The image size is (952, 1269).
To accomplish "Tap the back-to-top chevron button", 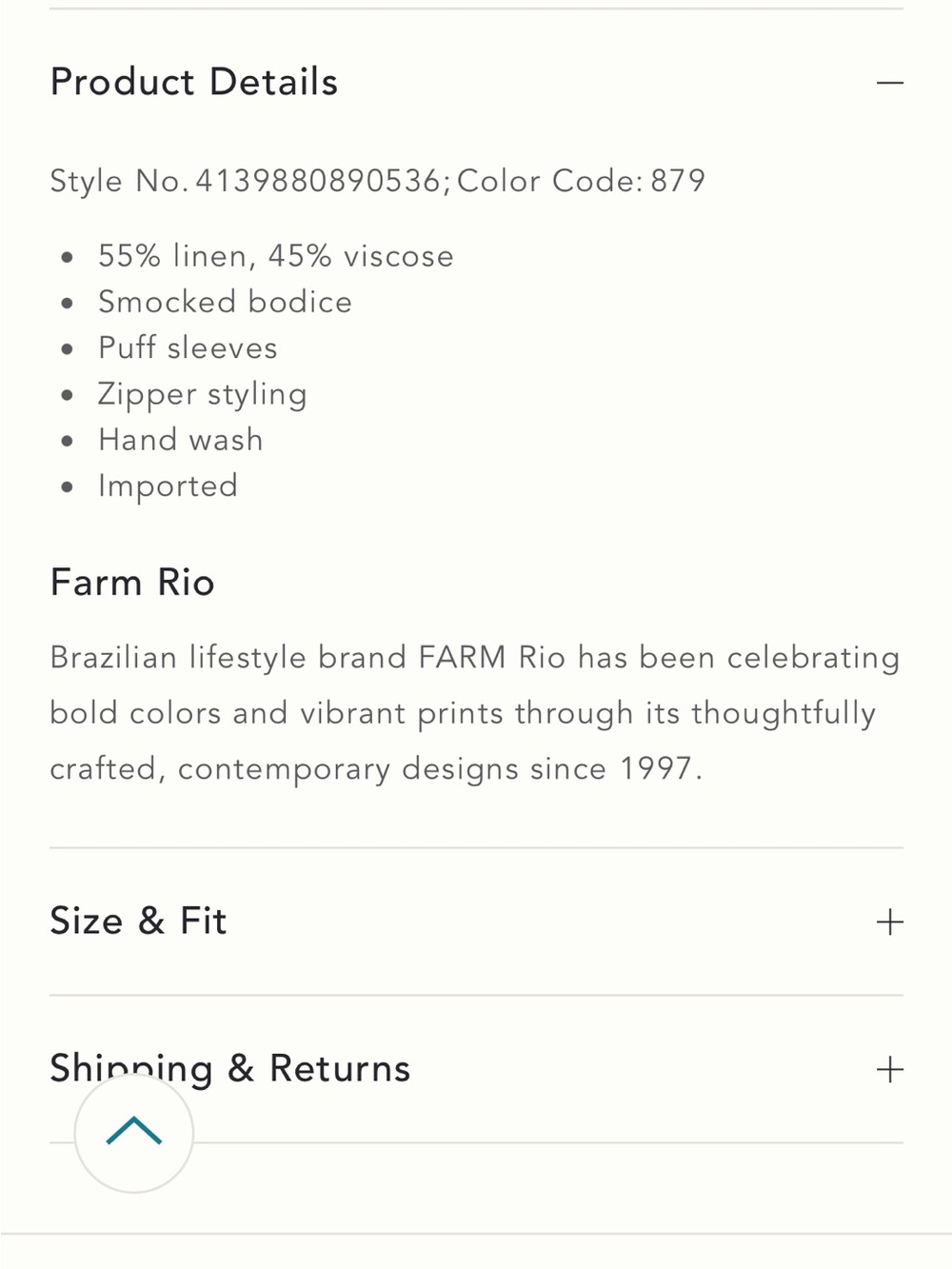I will [134, 1133].
